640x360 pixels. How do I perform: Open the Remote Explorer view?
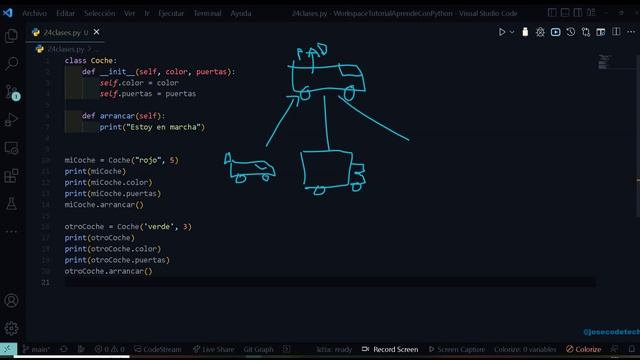[x=11, y=148]
